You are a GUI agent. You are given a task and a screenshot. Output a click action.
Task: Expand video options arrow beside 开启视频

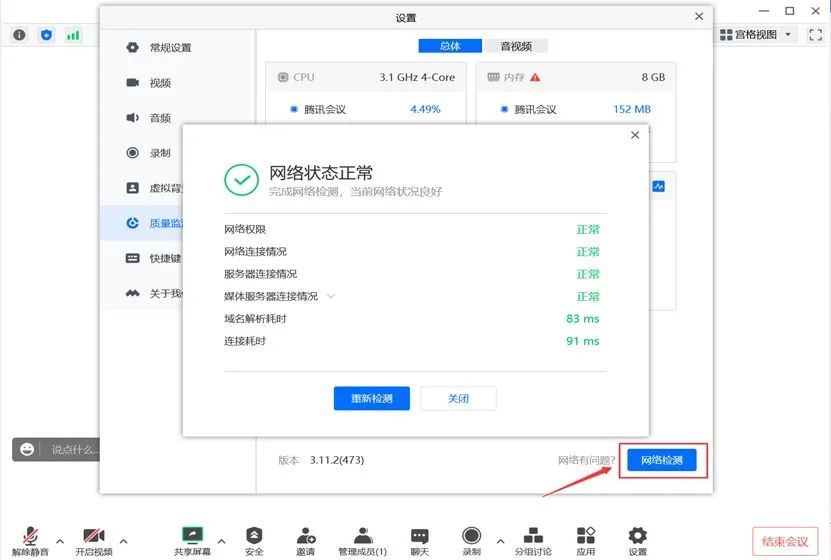click(123, 541)
